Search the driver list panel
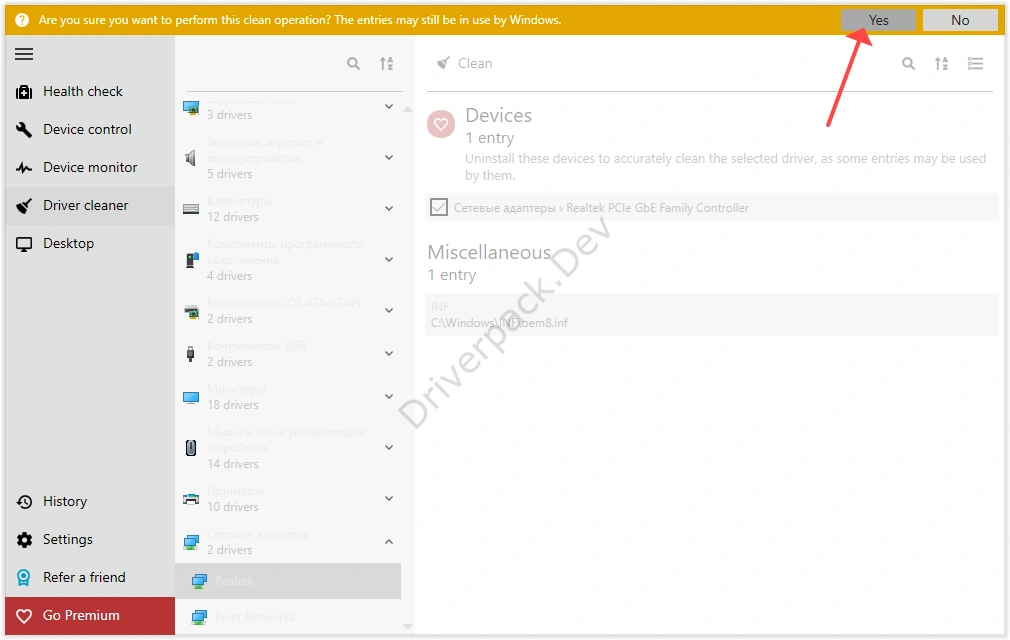The width and height of the screenshot is (1010, 640). coord(353,63)
